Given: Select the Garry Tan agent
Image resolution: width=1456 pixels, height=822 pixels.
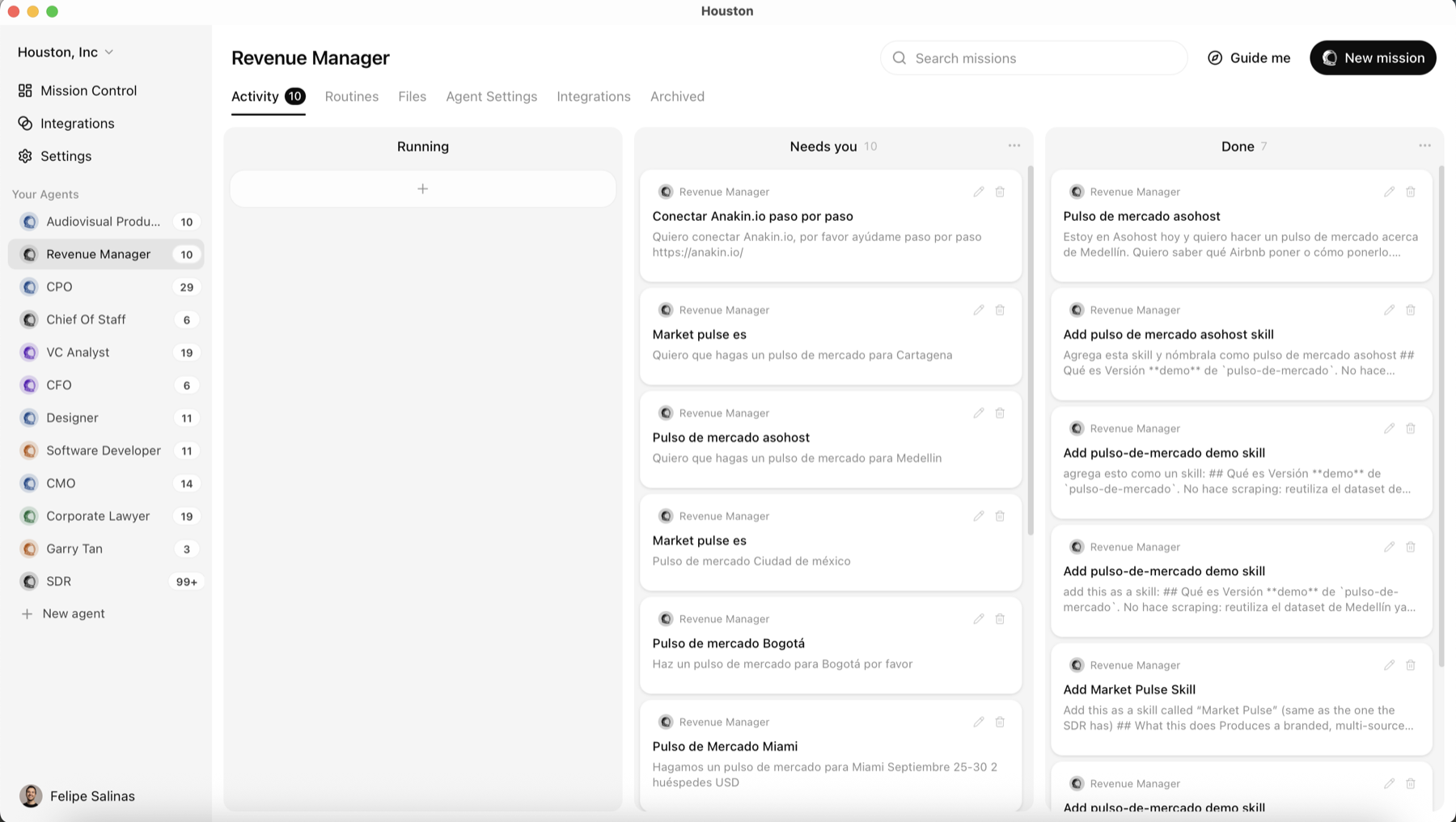Looking at the screenshot, I should pyautogui.click(x=106, y=549).
